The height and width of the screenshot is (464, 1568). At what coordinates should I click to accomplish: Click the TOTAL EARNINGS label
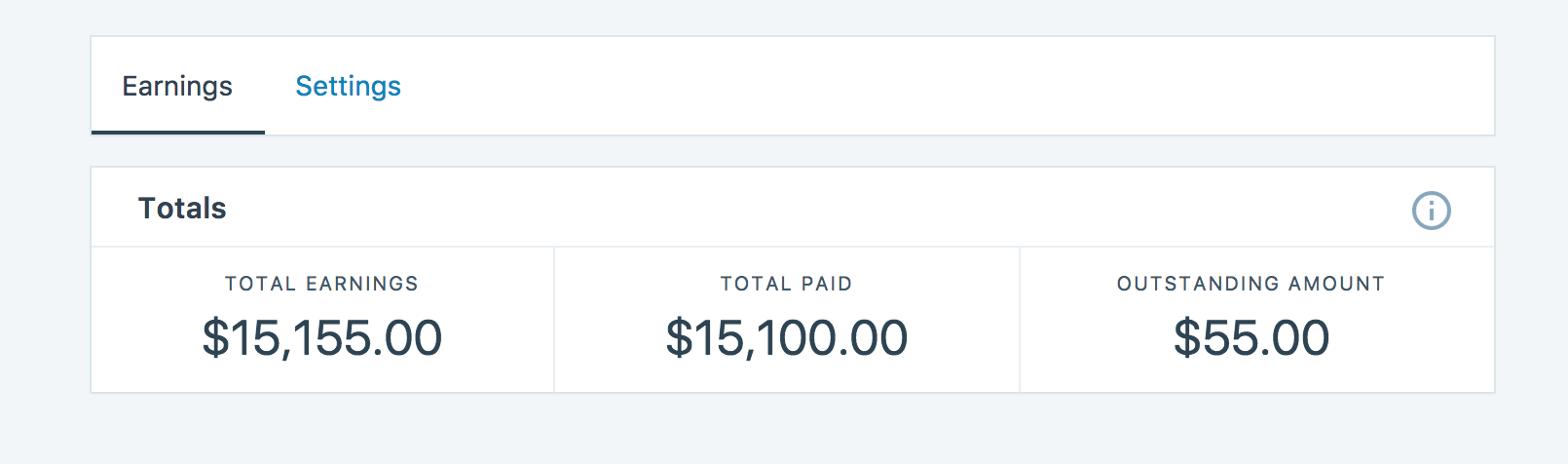(321, 284)
